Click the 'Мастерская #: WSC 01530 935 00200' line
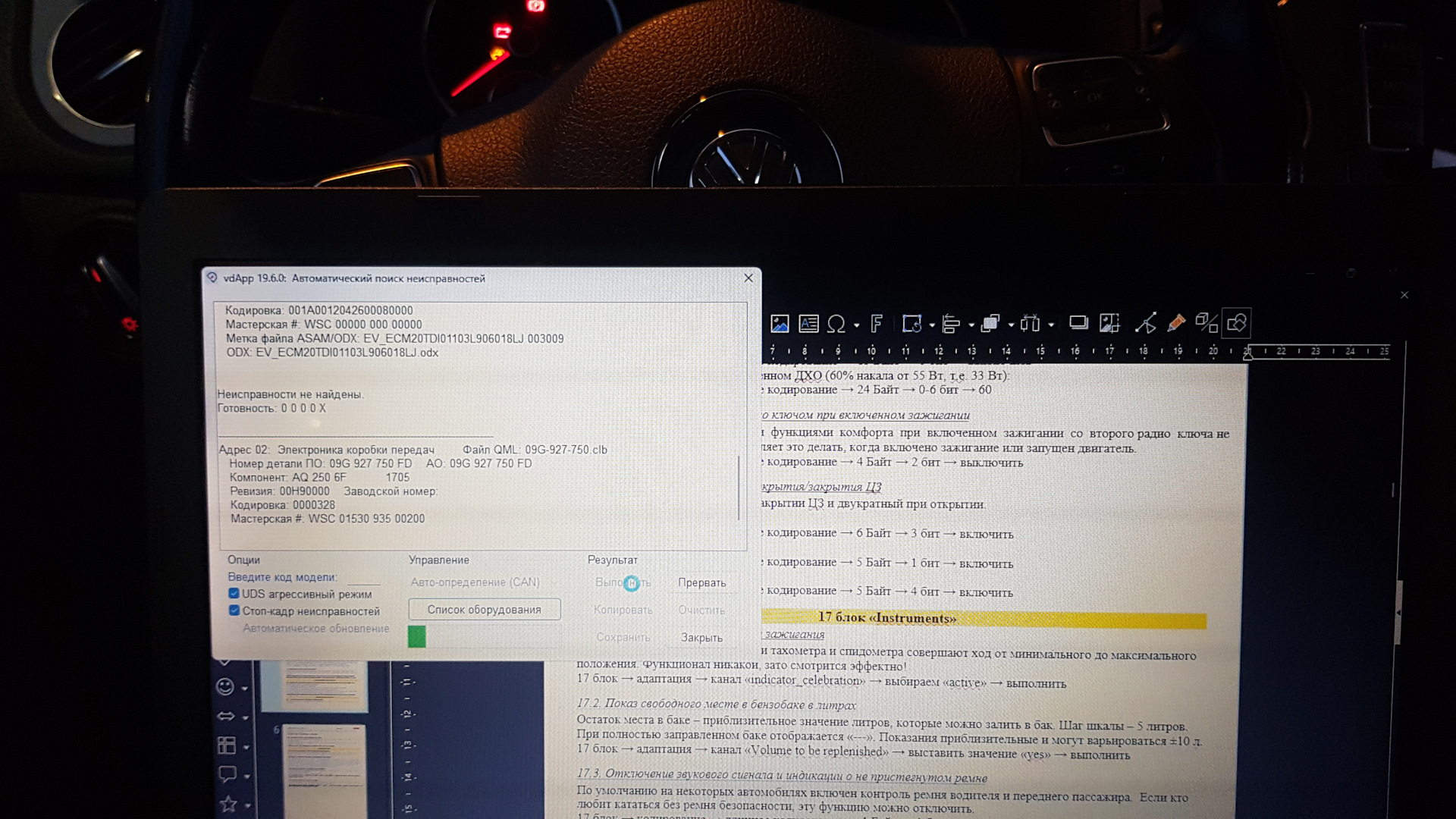The height and width of the screenshot is (819, 1456). point(328,519)
